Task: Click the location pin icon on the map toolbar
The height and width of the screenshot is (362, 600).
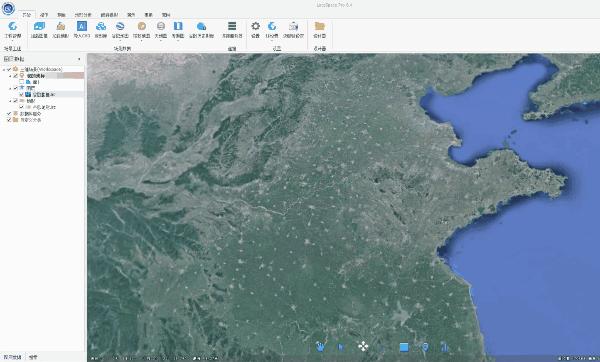Action: click(x=425, y=347)
